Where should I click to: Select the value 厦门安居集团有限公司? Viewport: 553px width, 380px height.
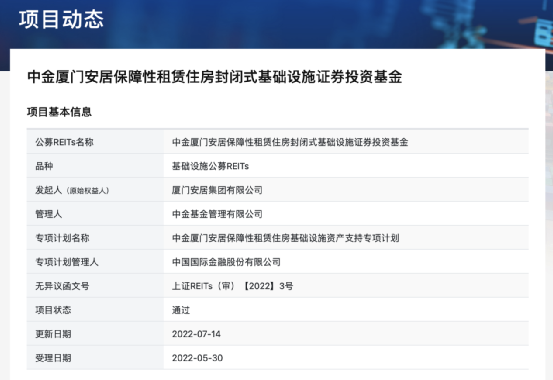pos(217,190)
